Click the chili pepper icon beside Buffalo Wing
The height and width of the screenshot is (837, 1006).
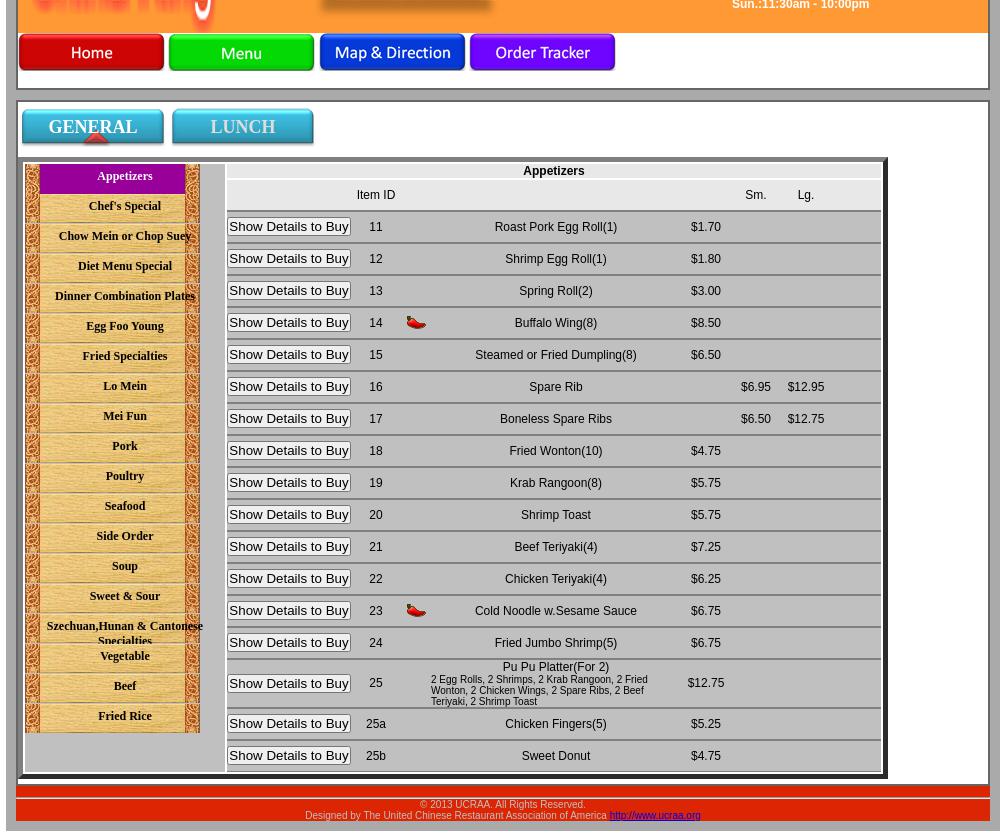click(416, 323)
